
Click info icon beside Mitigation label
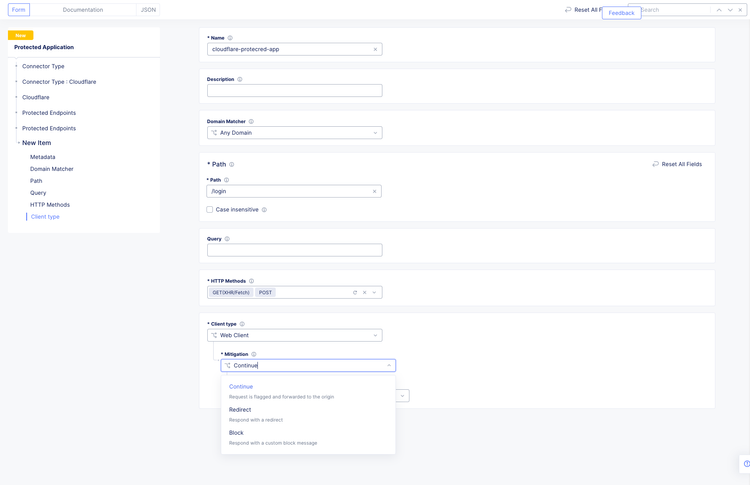click(254, 354)
